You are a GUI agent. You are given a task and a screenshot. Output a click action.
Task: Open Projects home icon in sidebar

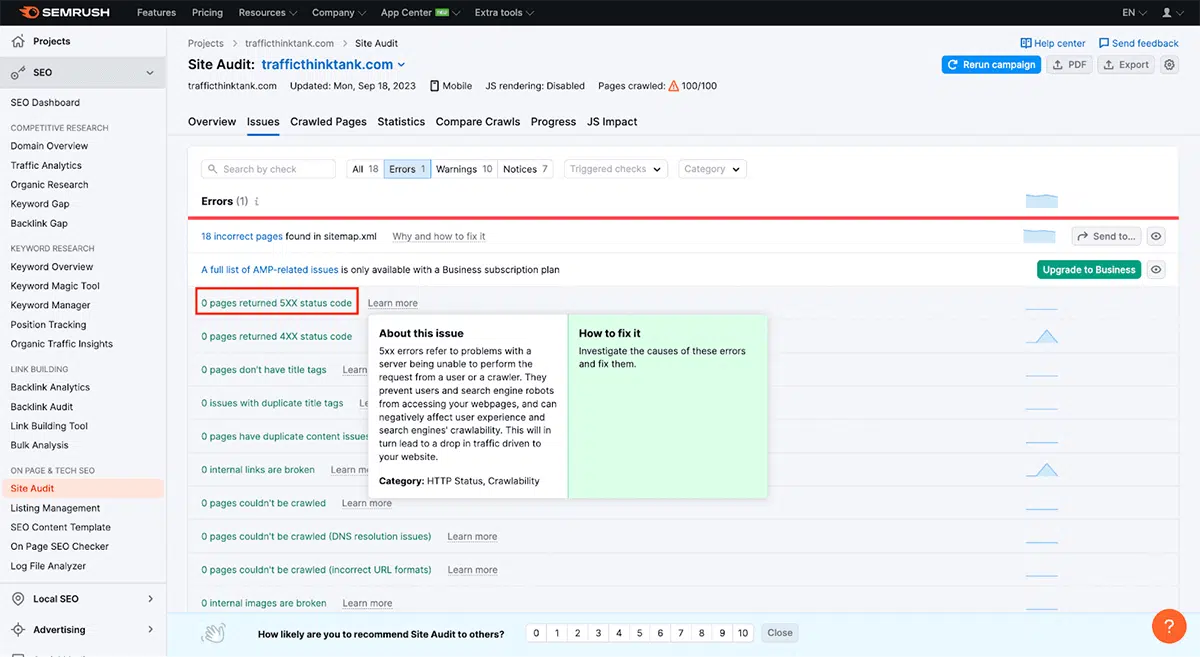[x=18, y=41]
